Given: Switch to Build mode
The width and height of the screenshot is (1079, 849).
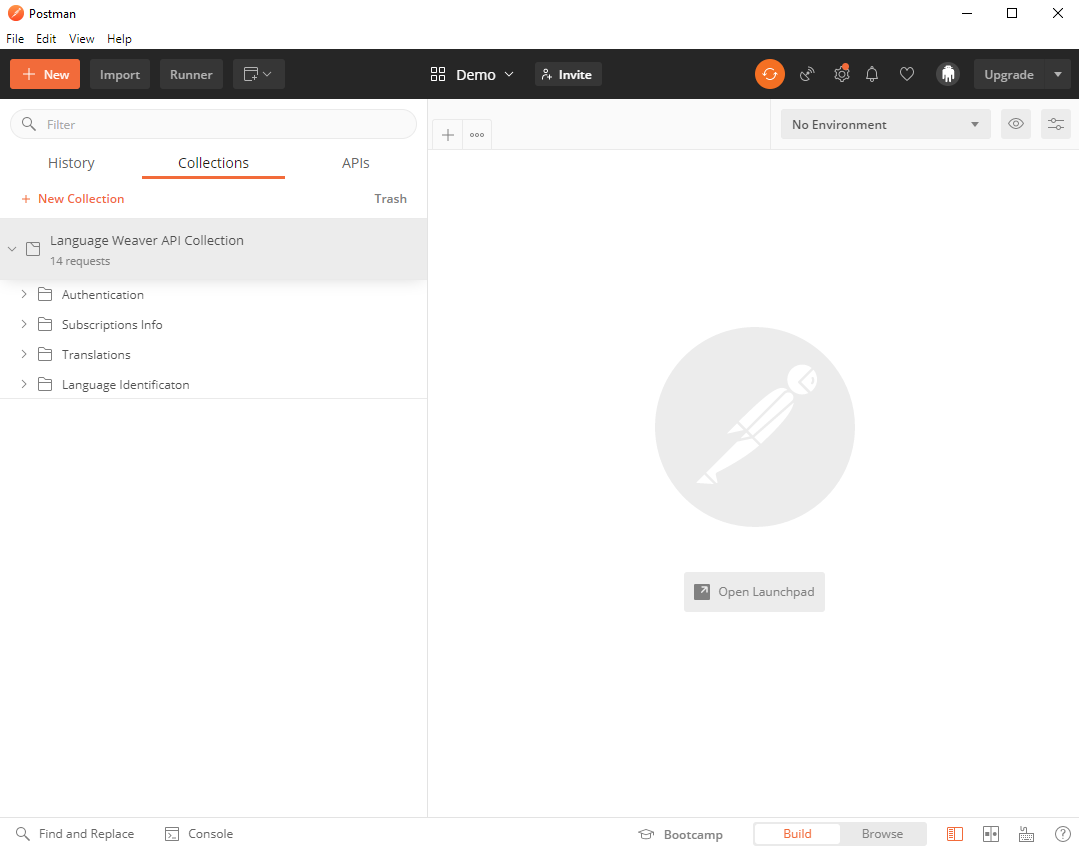Looking at the screenshot, I should [x=798, y=834].
